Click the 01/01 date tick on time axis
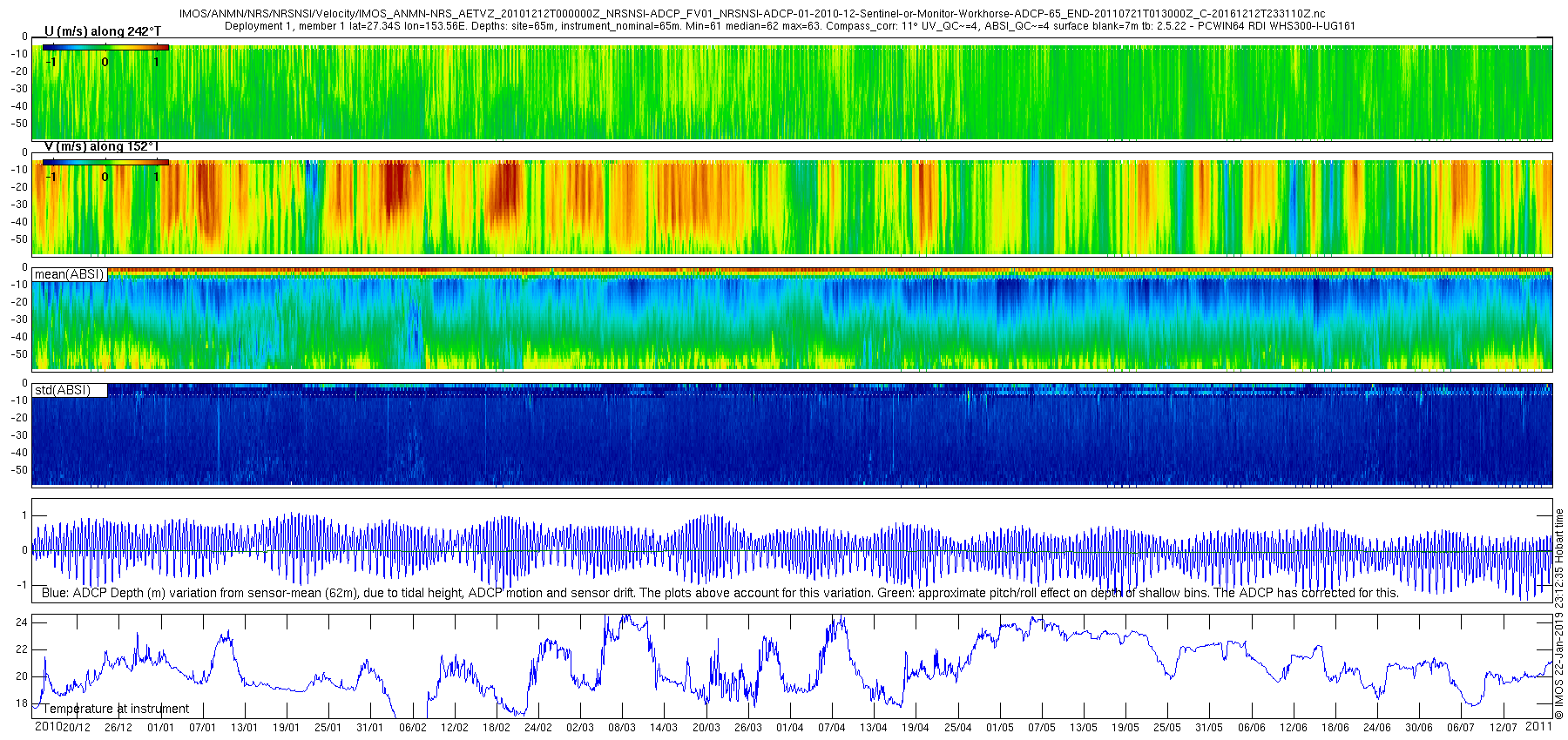Screen dimensions: 1568x740 tap(160, 728)
